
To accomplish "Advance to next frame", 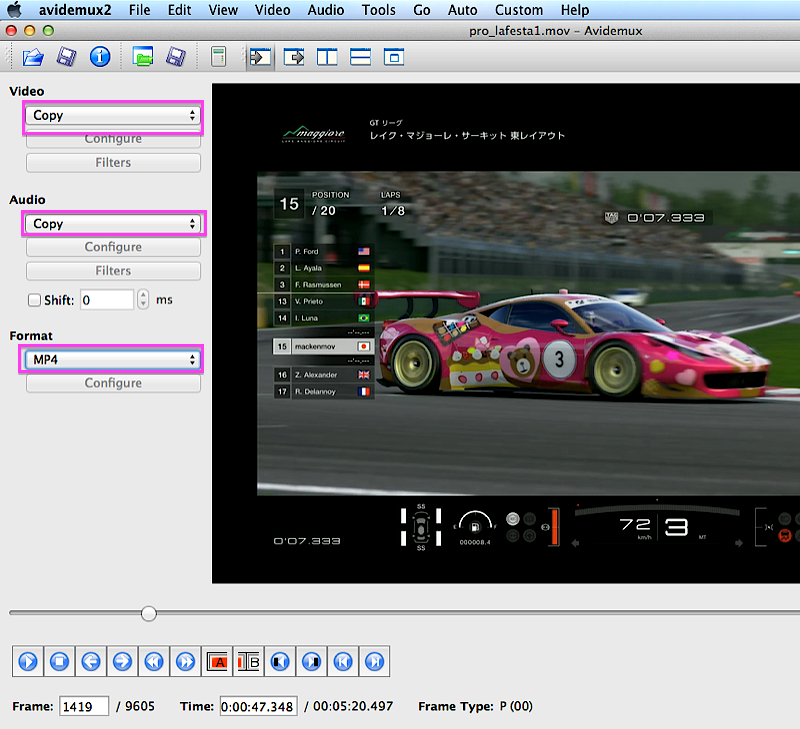I will coord(123,661).
